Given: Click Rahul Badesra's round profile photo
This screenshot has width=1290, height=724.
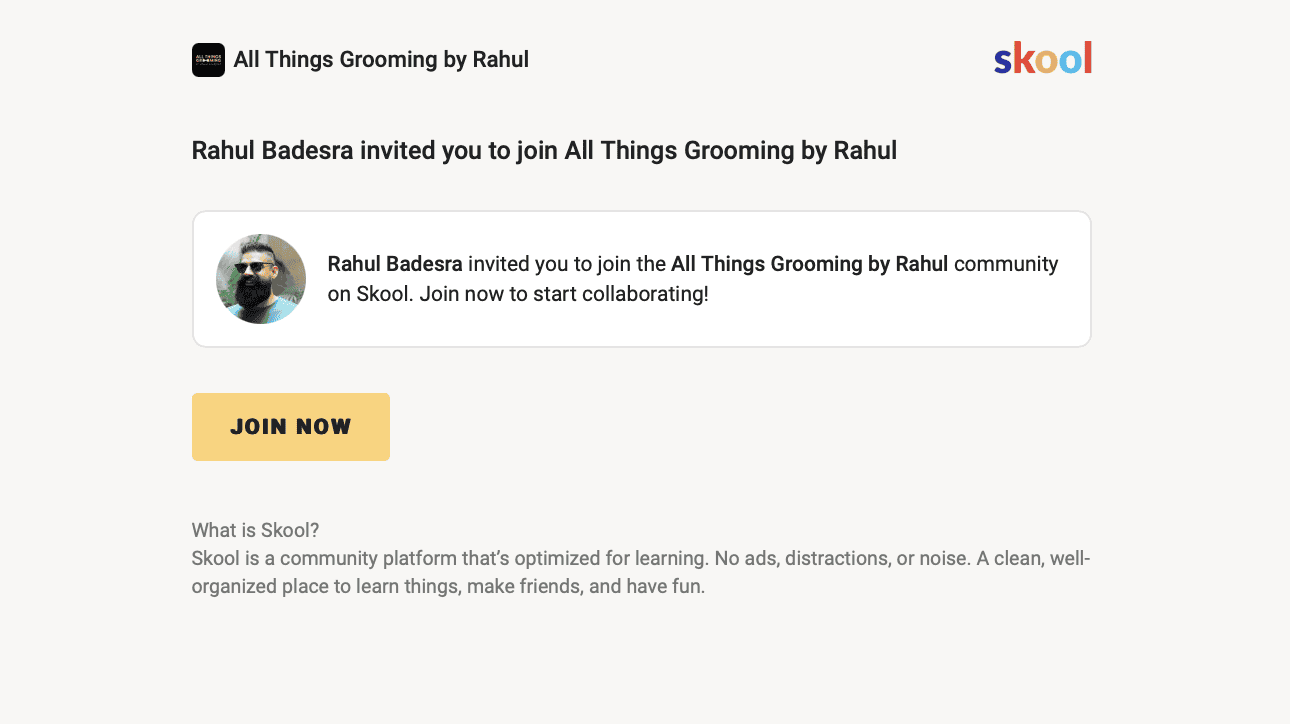Looking at the screenshot, I should [261, 279].
